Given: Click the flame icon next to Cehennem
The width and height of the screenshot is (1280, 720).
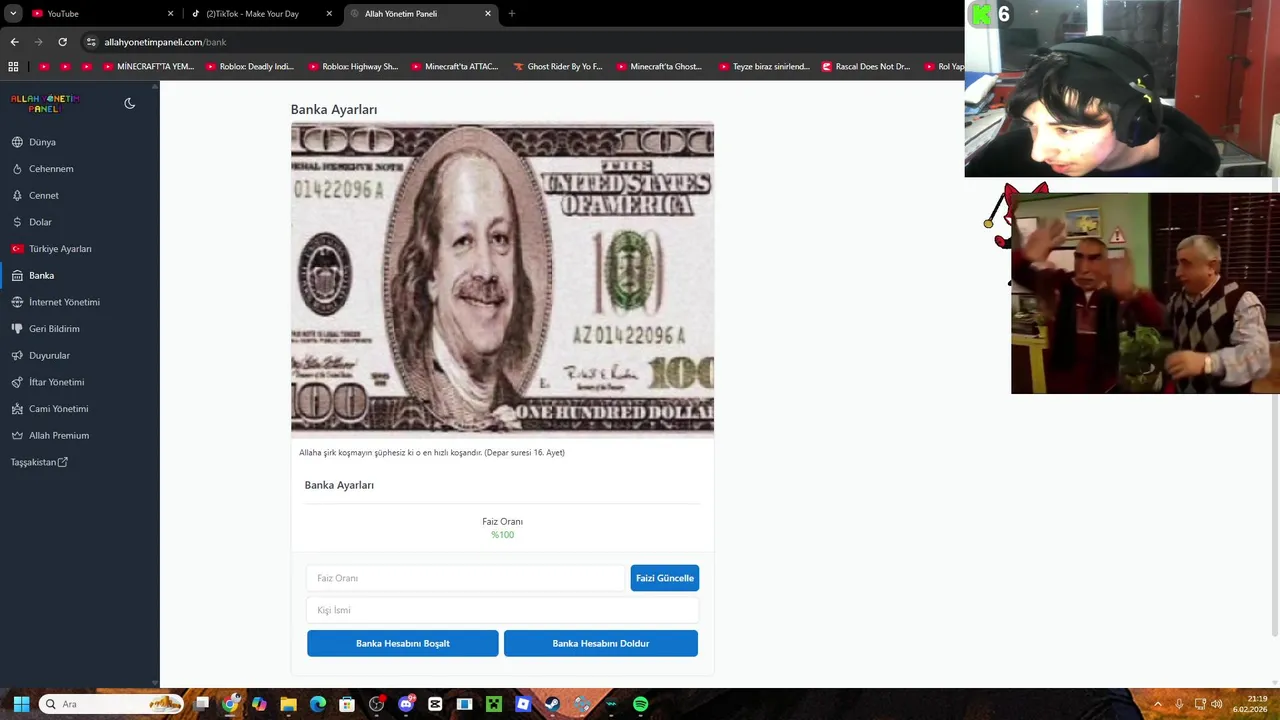Looking at the screenshot, I should [17, 169].
